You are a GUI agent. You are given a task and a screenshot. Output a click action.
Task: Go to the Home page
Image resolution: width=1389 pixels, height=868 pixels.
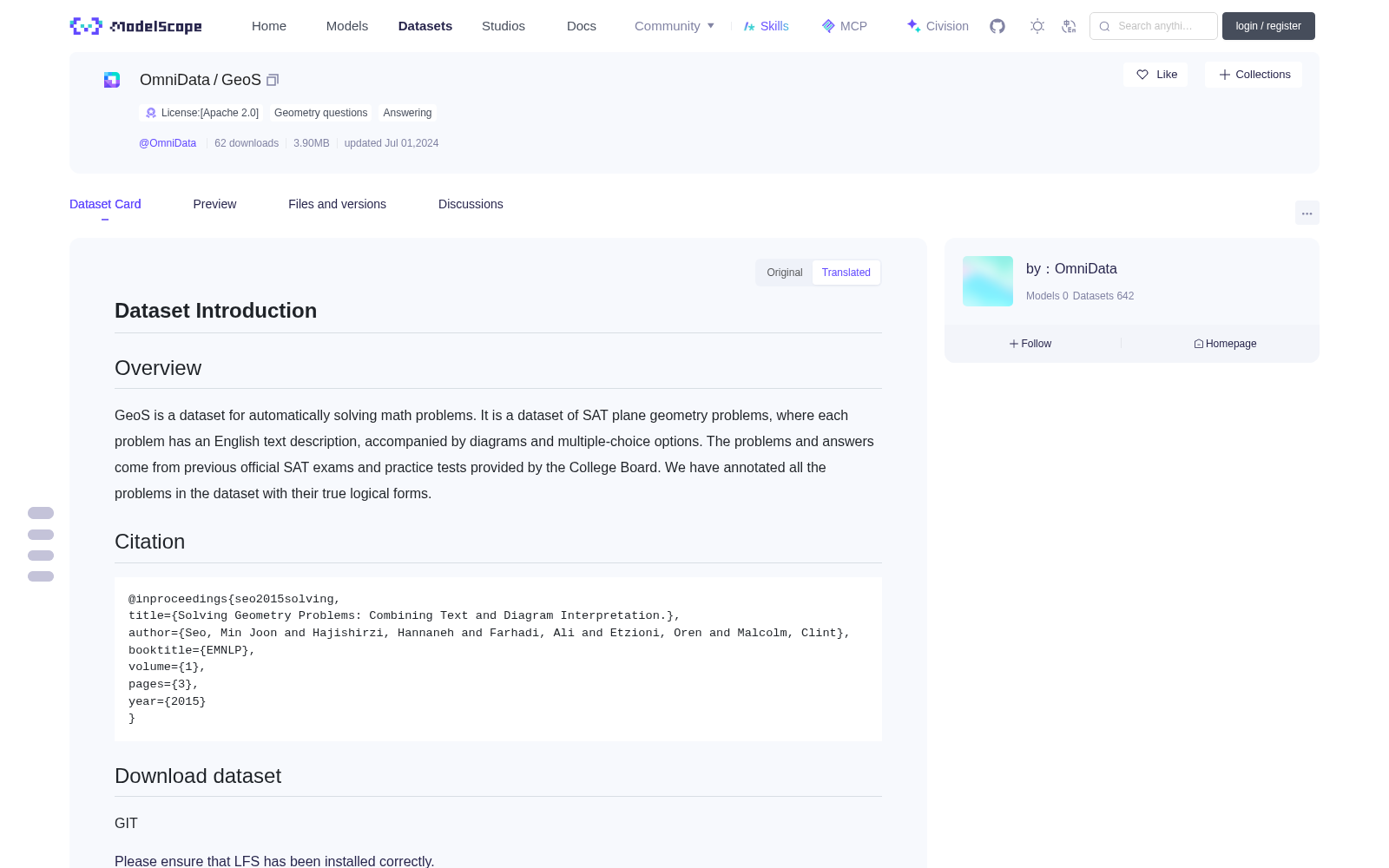click(269, 26)
